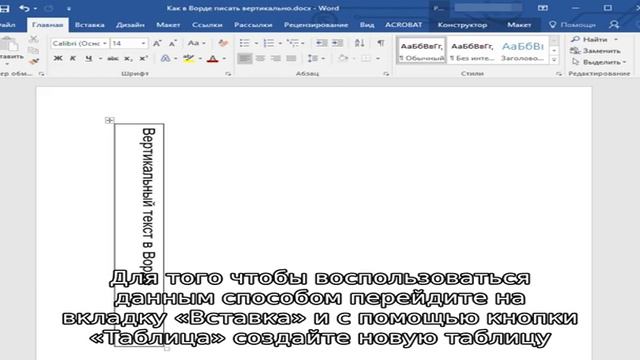Open shading fill color icon
The height and width of the screenshot is (360, 640).
point(343,59)
